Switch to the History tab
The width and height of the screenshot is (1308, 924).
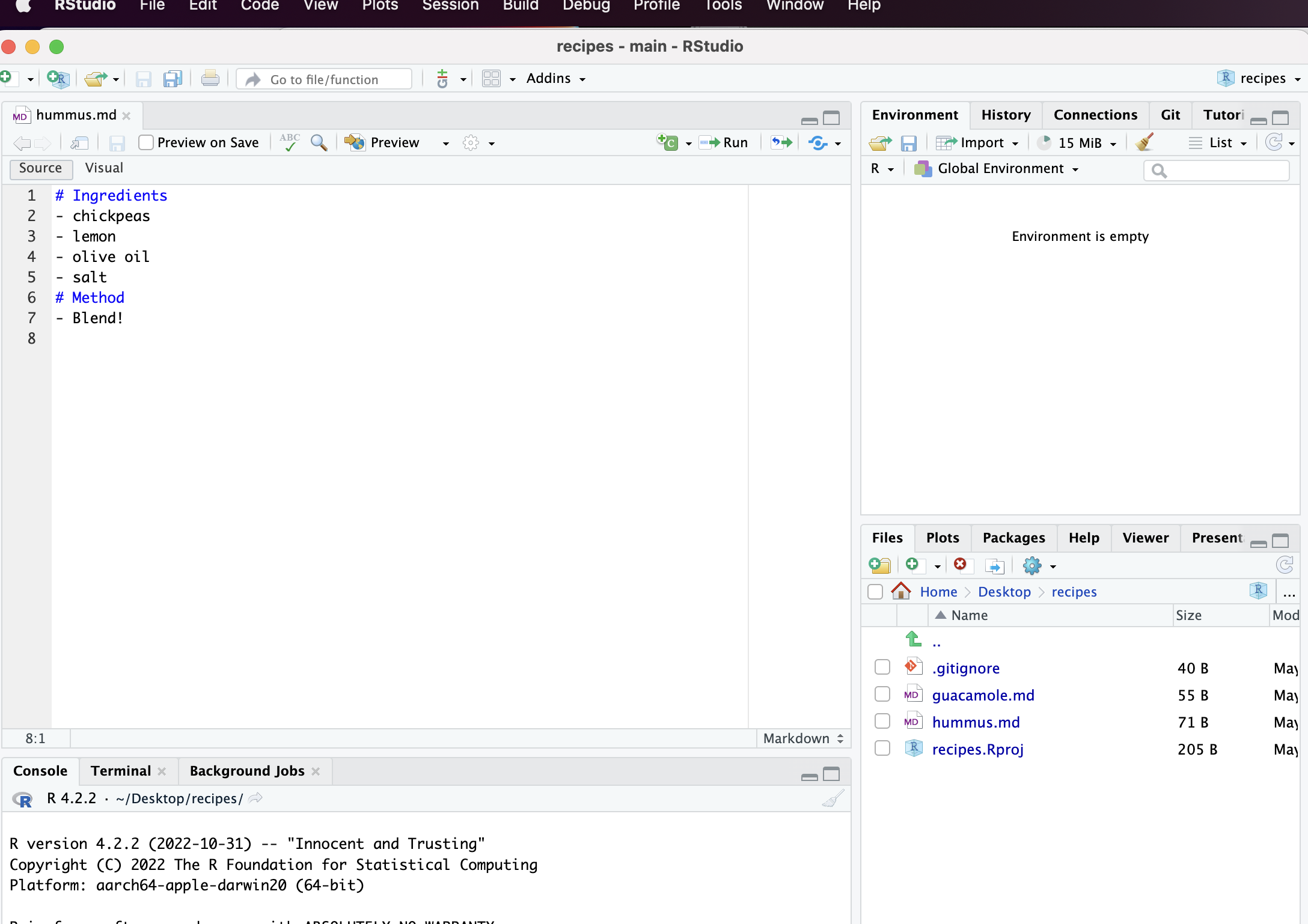pos(1005,115)
